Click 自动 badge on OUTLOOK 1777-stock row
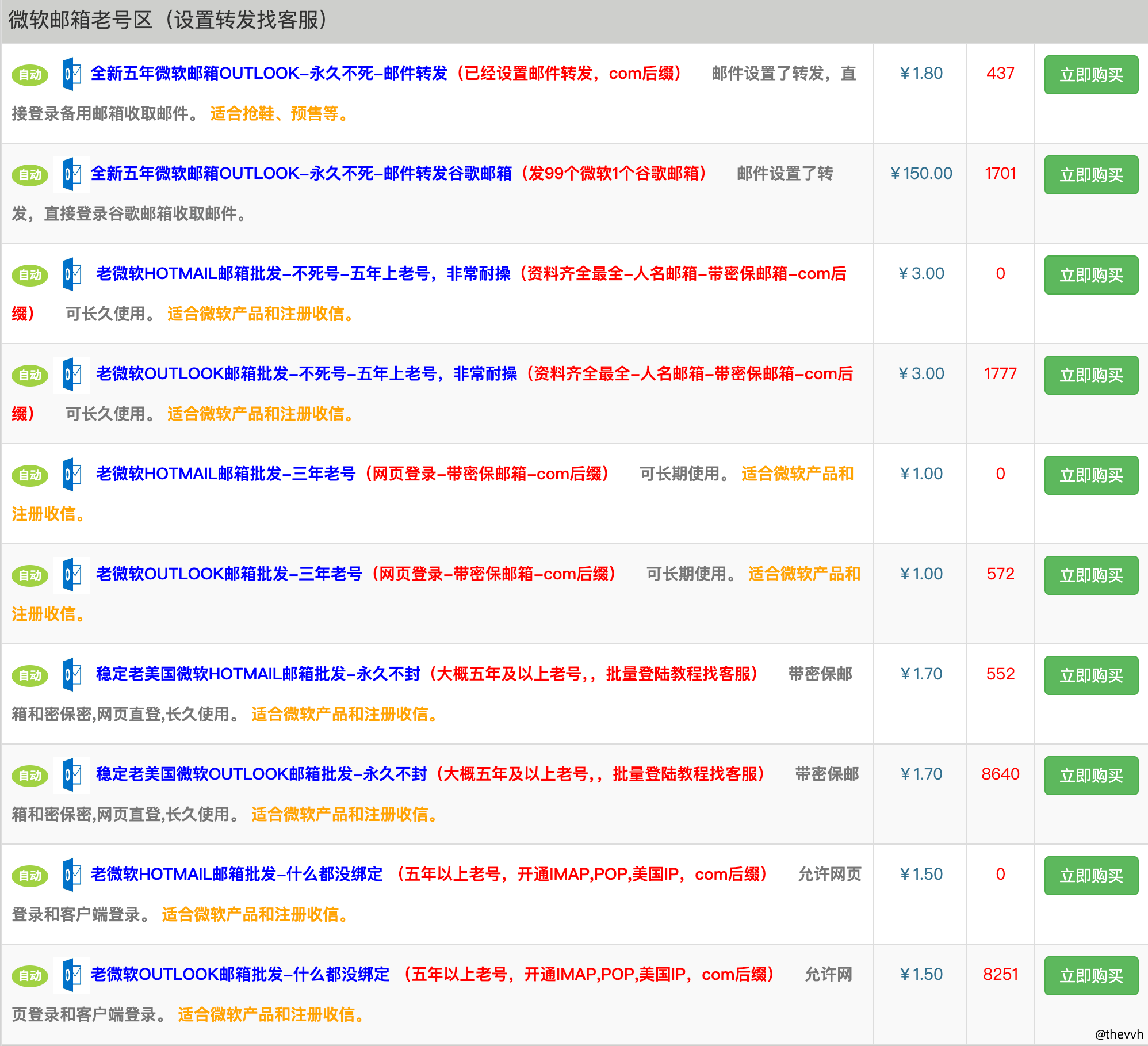Viewport: 1148px width, 1046px height. point(30,375)
